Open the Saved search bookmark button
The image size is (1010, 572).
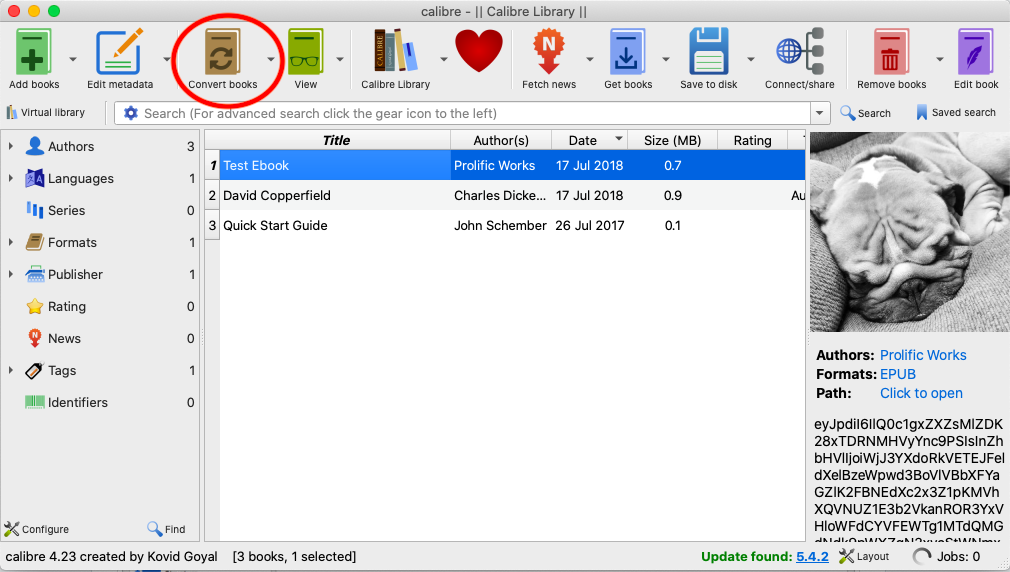[956, 113]
